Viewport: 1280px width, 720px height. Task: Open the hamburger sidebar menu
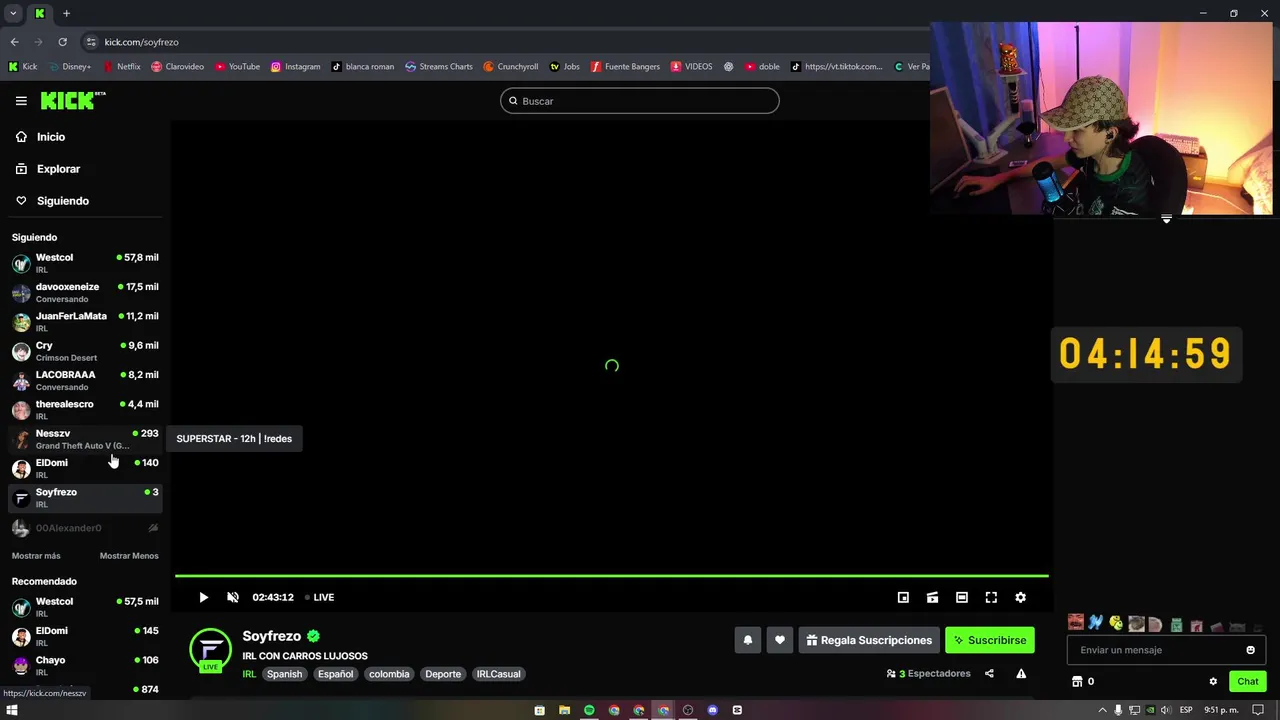pos(21,101)
